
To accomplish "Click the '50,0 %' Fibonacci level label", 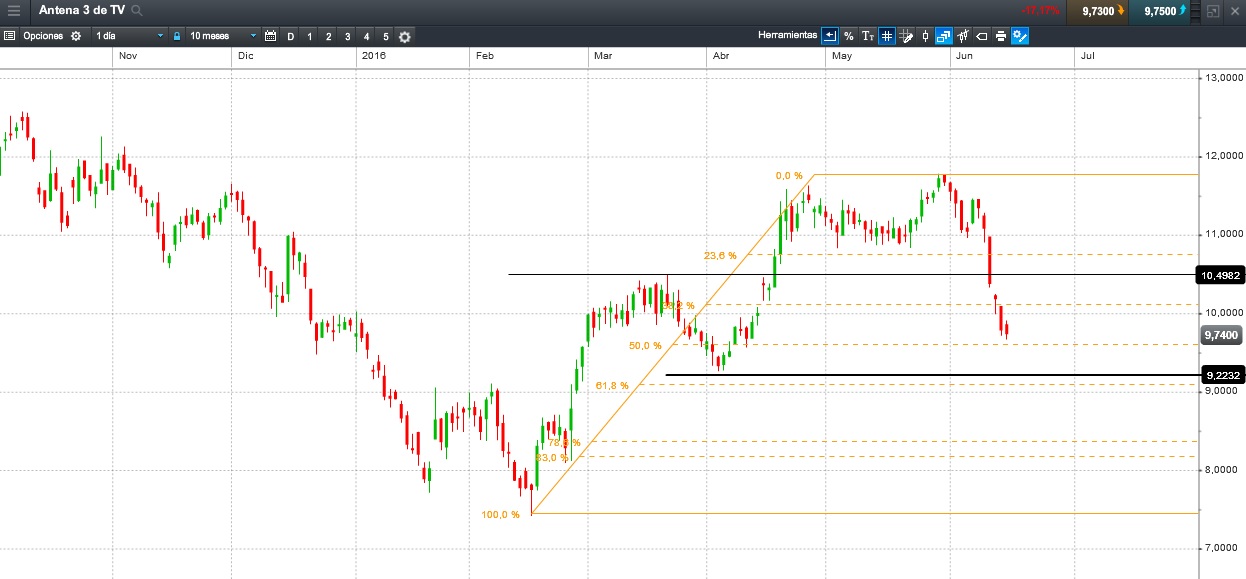I will point(645,346).
